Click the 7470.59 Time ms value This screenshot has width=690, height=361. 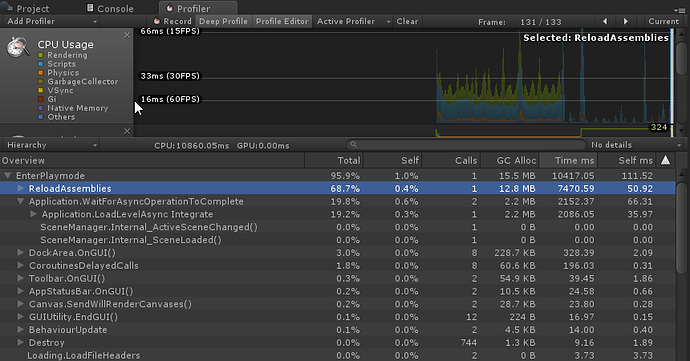[576, 188]
